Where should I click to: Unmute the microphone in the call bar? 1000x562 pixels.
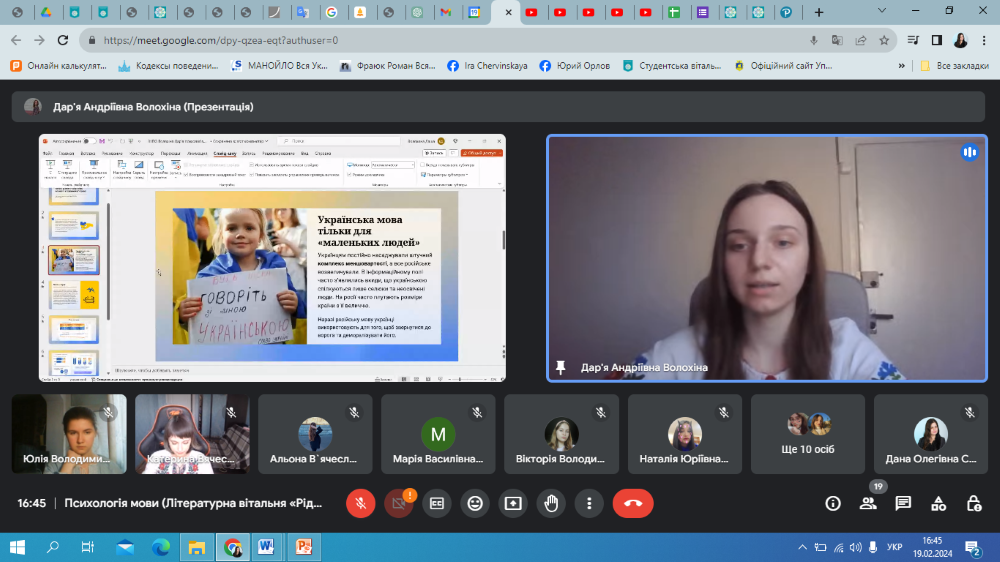pos(361,503)
